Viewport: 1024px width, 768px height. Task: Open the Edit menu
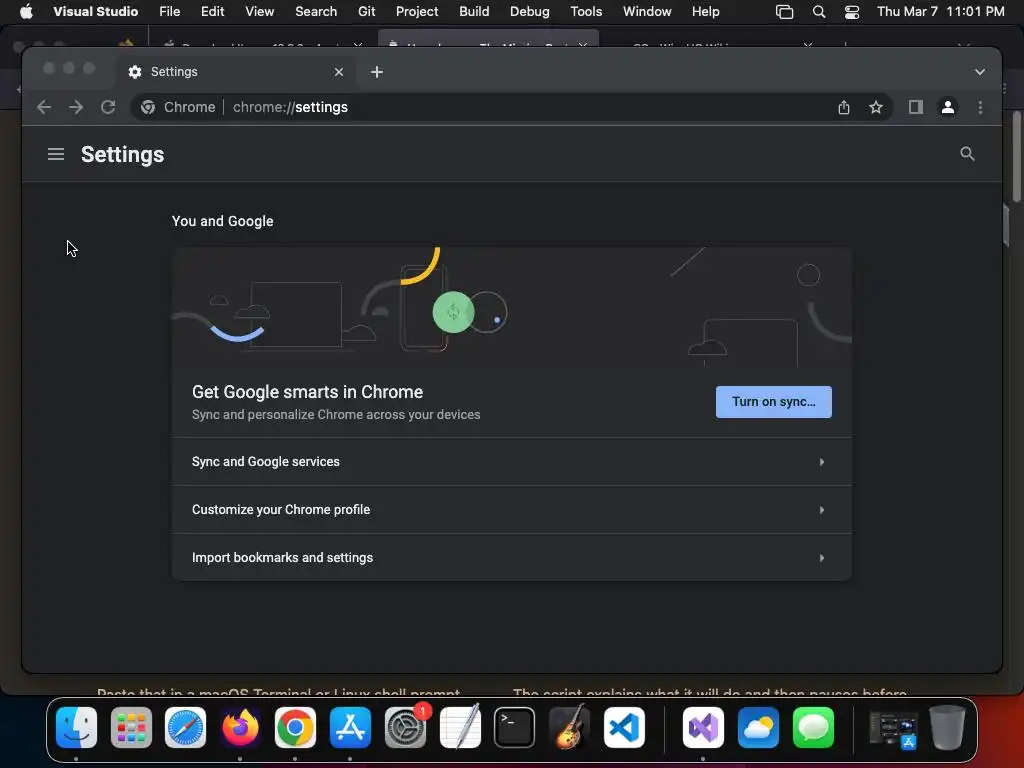coord(212,11)
